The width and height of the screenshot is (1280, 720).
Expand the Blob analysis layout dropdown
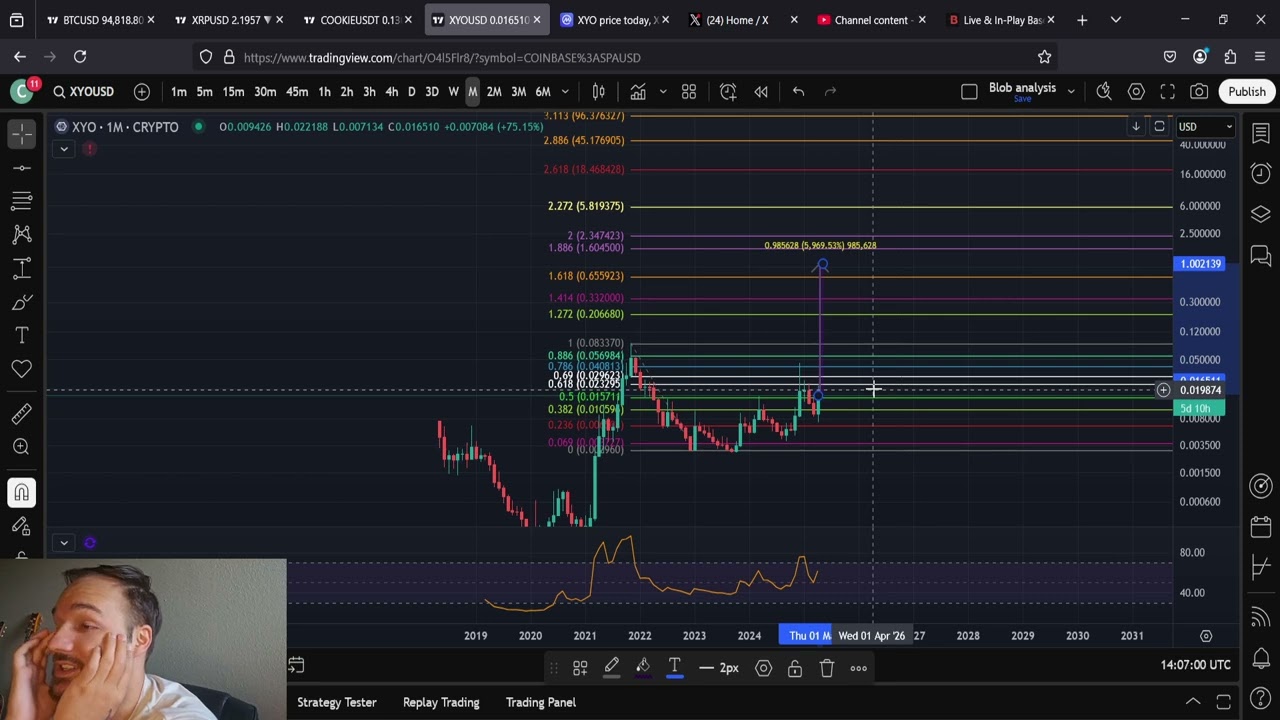[x=1071, y=92]
